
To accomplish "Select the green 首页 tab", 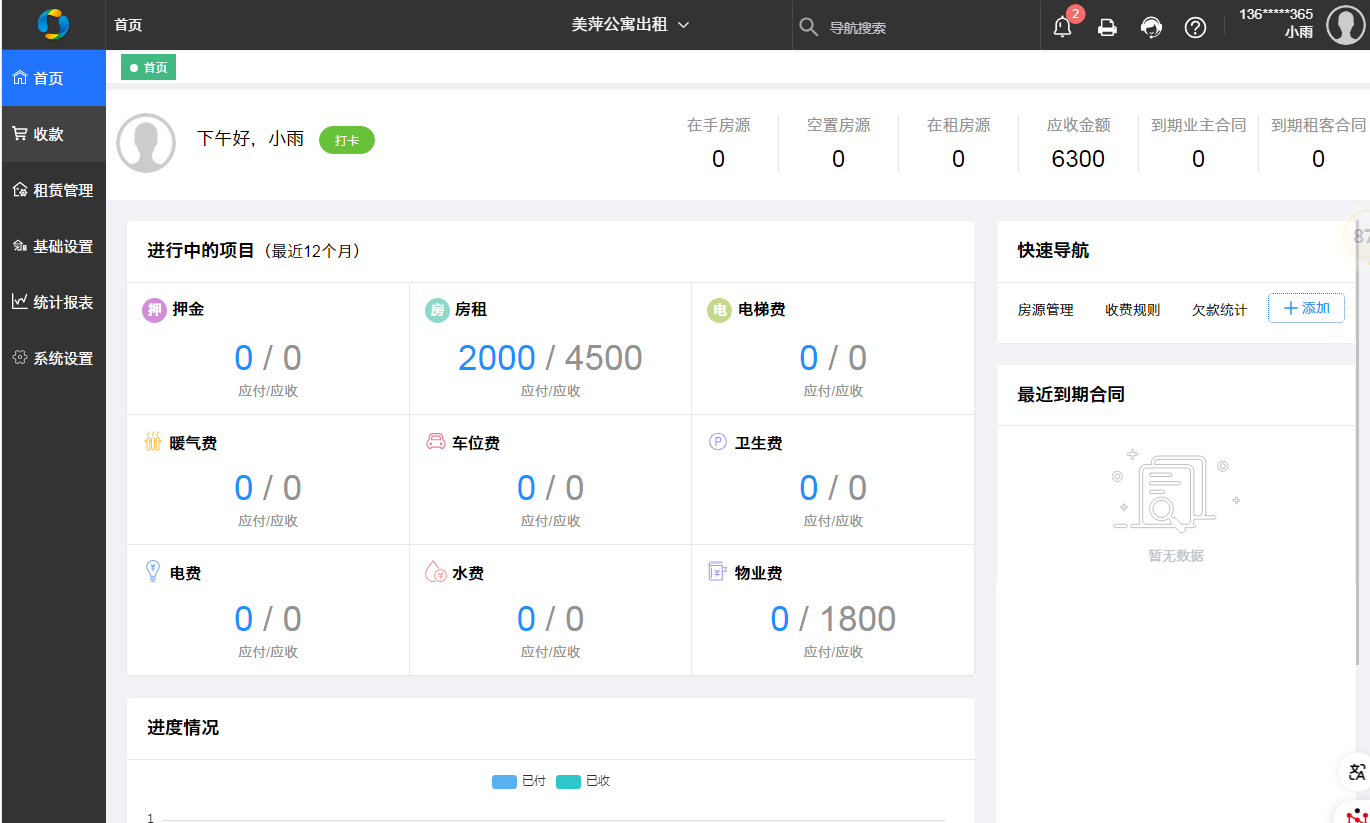I will coord(148,68).
